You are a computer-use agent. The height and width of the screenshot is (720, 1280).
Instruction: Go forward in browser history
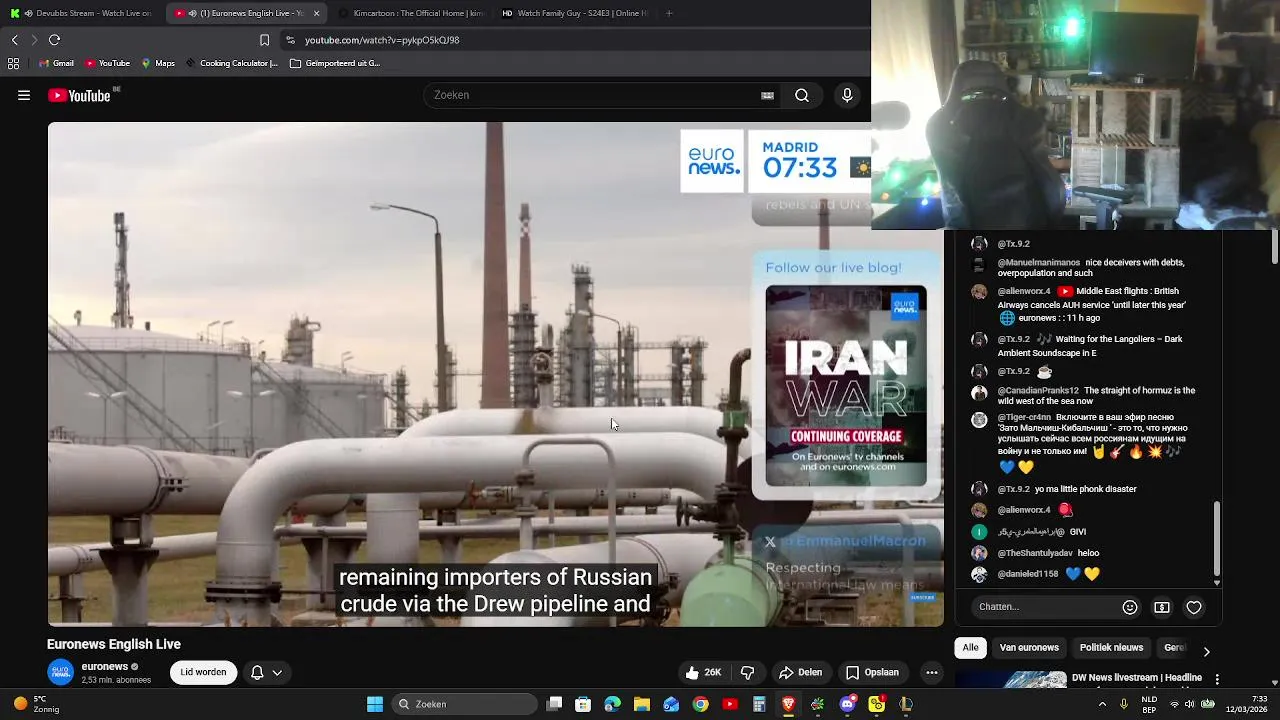pyautogui.click(x=34, y=40)
